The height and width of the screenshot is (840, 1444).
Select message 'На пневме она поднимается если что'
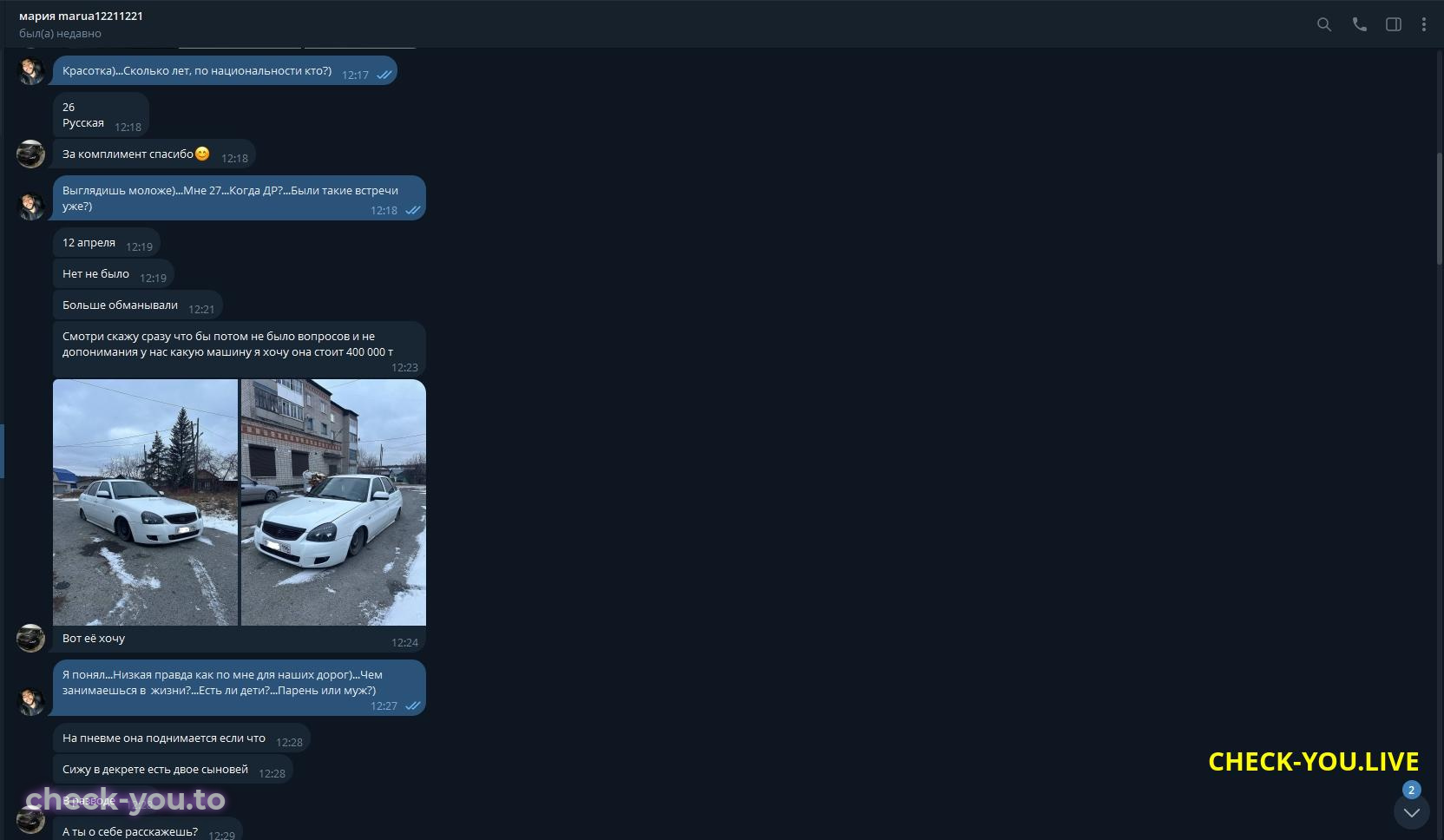click(181, 738)
